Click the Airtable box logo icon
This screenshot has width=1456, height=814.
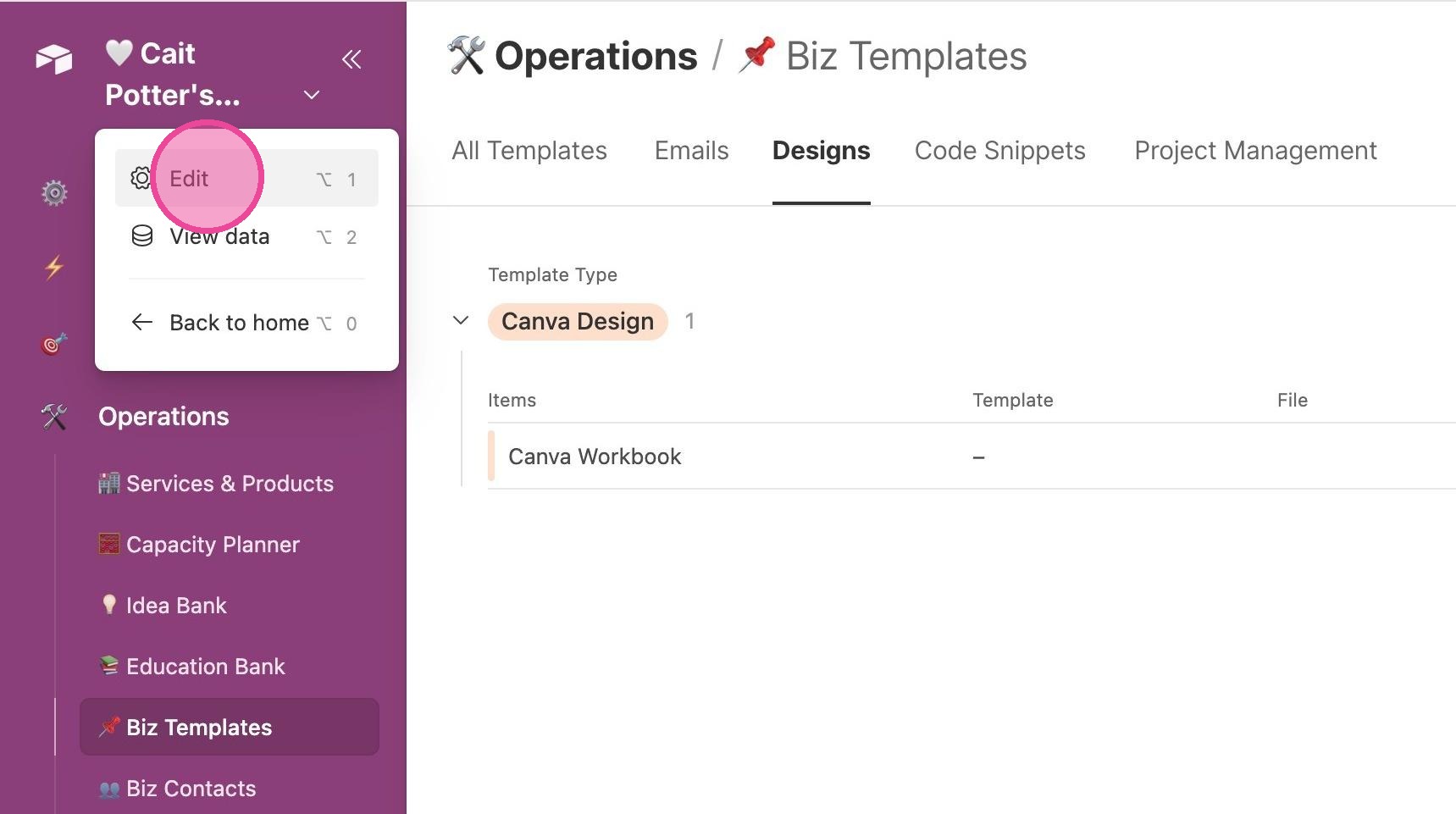point(54,59)
